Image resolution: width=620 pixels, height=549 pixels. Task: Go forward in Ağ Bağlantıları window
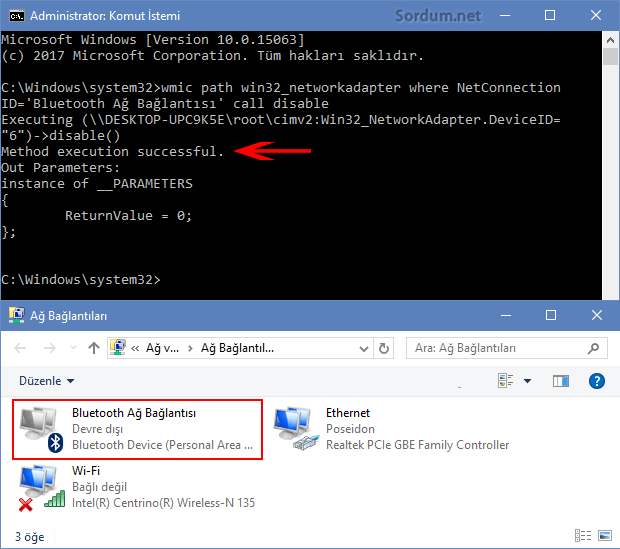point(49,348)
